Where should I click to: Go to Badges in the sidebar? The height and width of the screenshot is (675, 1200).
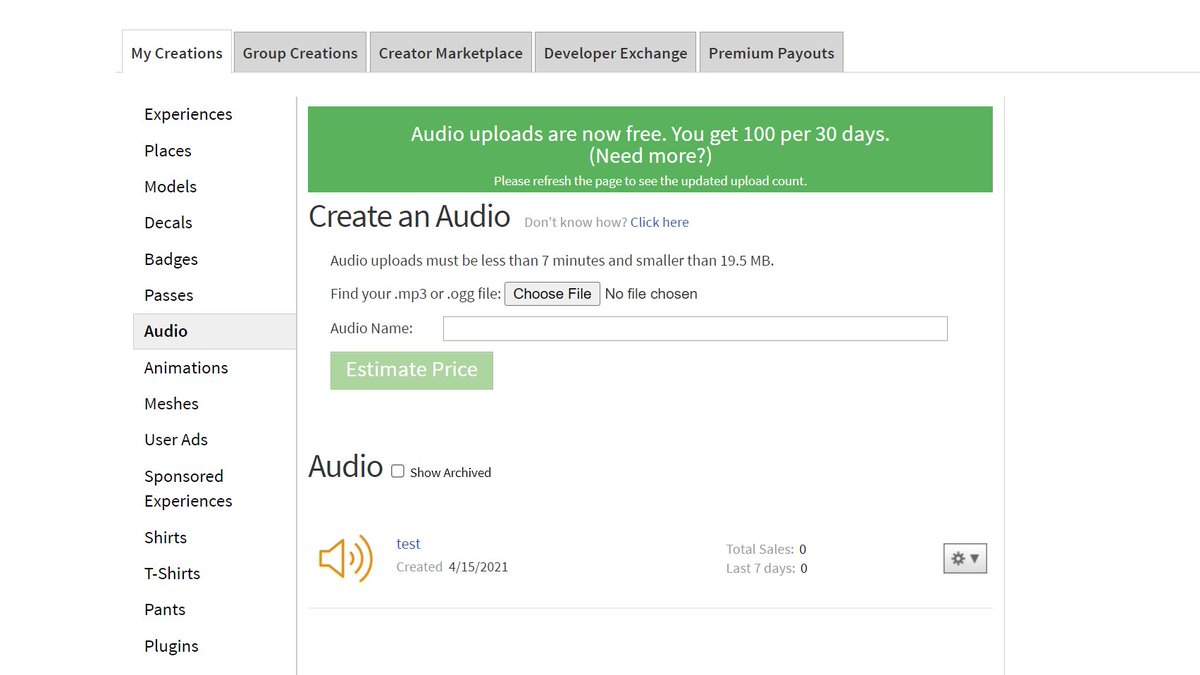tap(171, 259)
